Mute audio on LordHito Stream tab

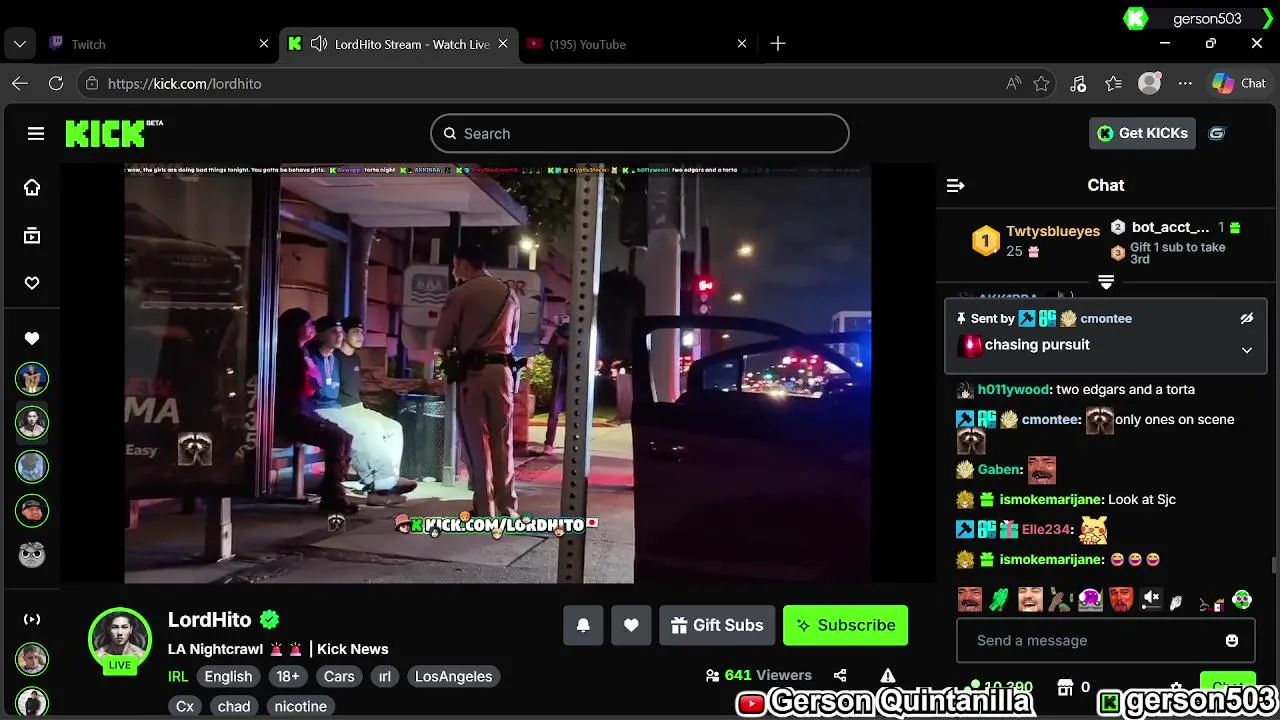coord(318,44)
